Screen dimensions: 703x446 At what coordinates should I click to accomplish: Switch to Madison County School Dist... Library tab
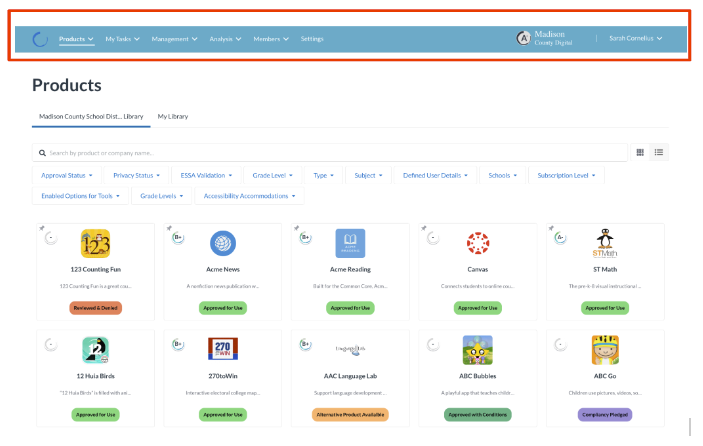pyautogui.click(x=91, y=117)
